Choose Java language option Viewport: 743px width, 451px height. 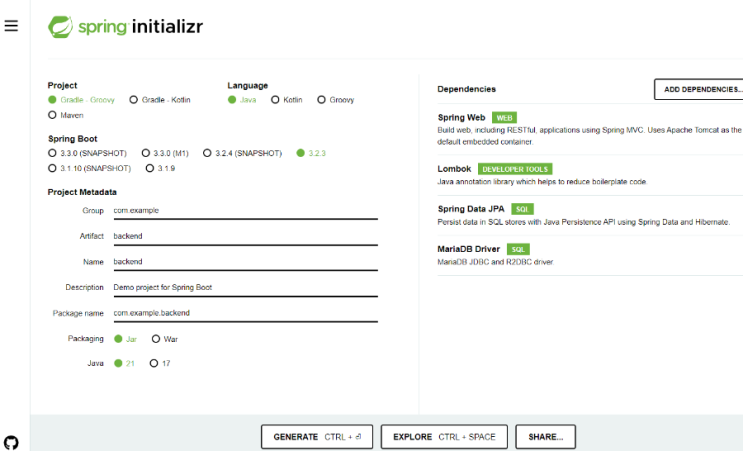click(242, 100)
